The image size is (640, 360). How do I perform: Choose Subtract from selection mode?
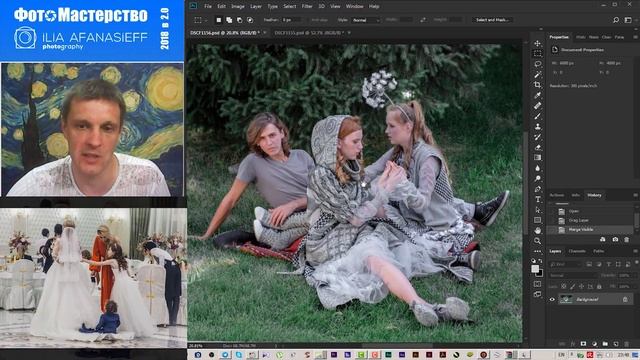point(240,20)
